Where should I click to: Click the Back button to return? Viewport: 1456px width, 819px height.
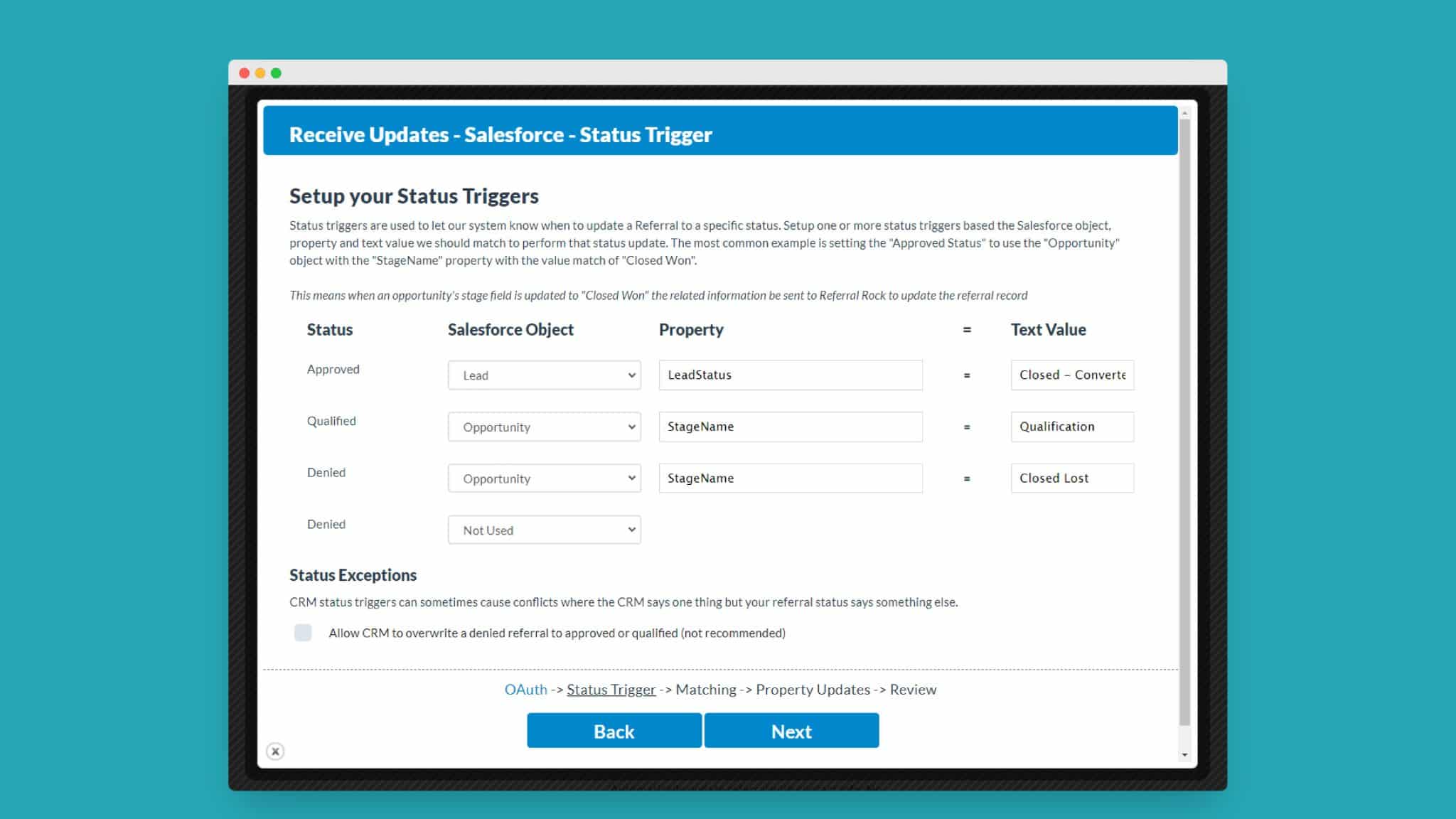pyautogui.click(x=614, y=730)
